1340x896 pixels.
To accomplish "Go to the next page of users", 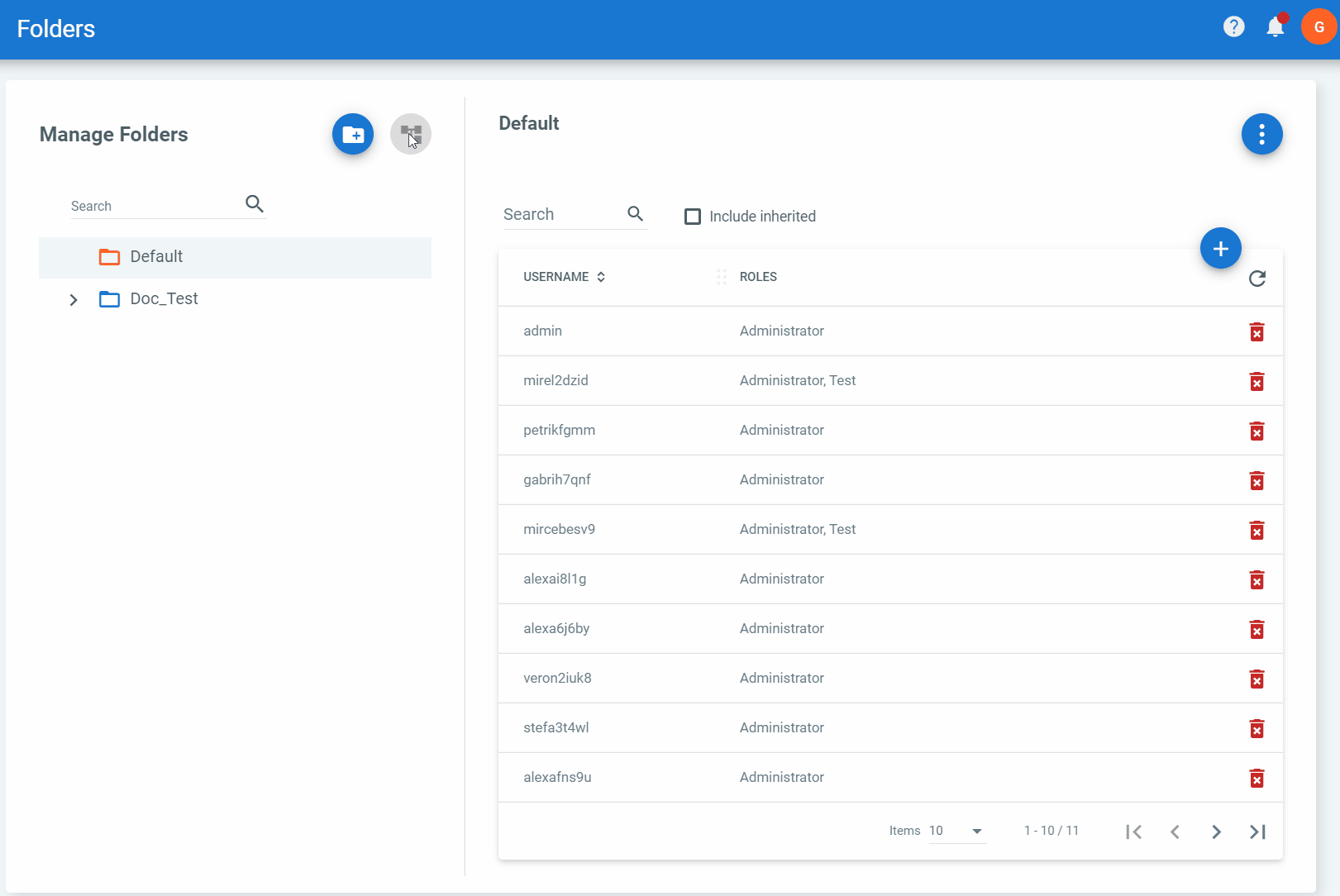I will [1216, 832].
